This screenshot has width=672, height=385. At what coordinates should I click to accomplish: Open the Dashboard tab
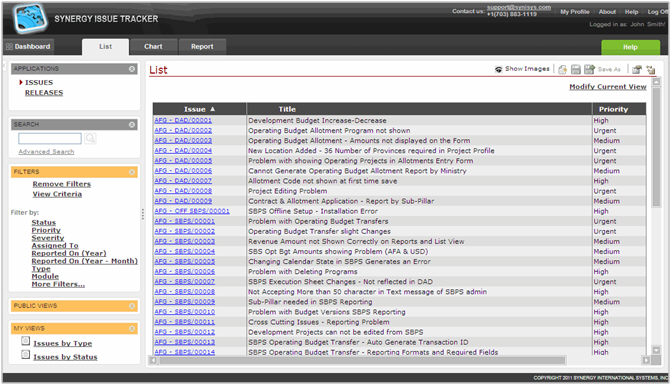pyautogui.click(x=28, y=46)
